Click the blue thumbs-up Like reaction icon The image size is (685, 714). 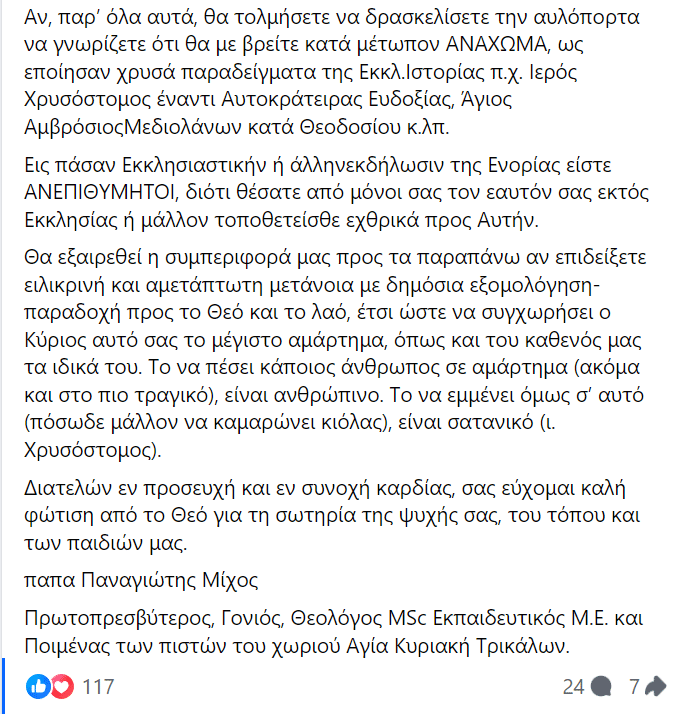tap(38, 686)
